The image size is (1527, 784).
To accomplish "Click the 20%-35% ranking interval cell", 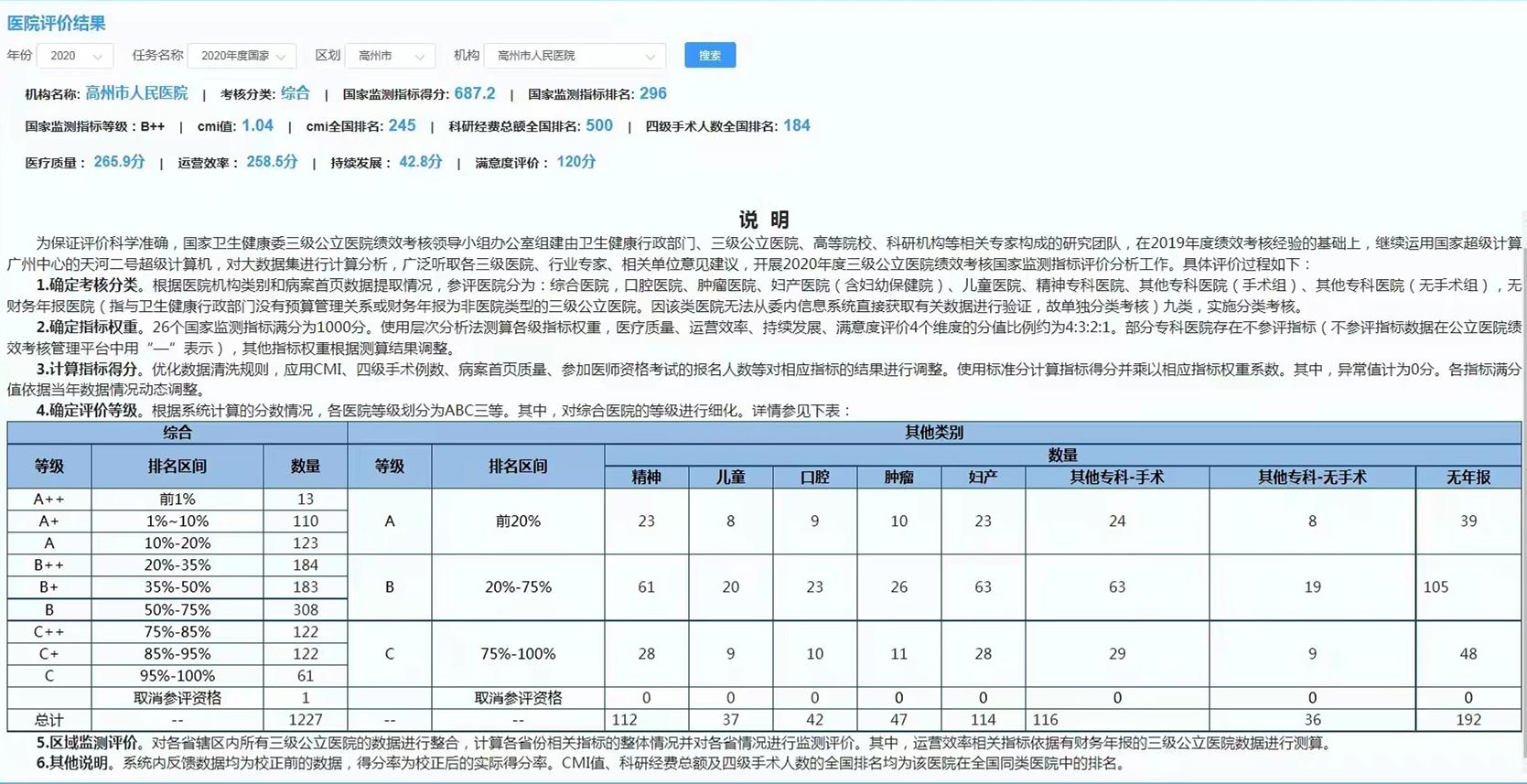I will 177,565.
